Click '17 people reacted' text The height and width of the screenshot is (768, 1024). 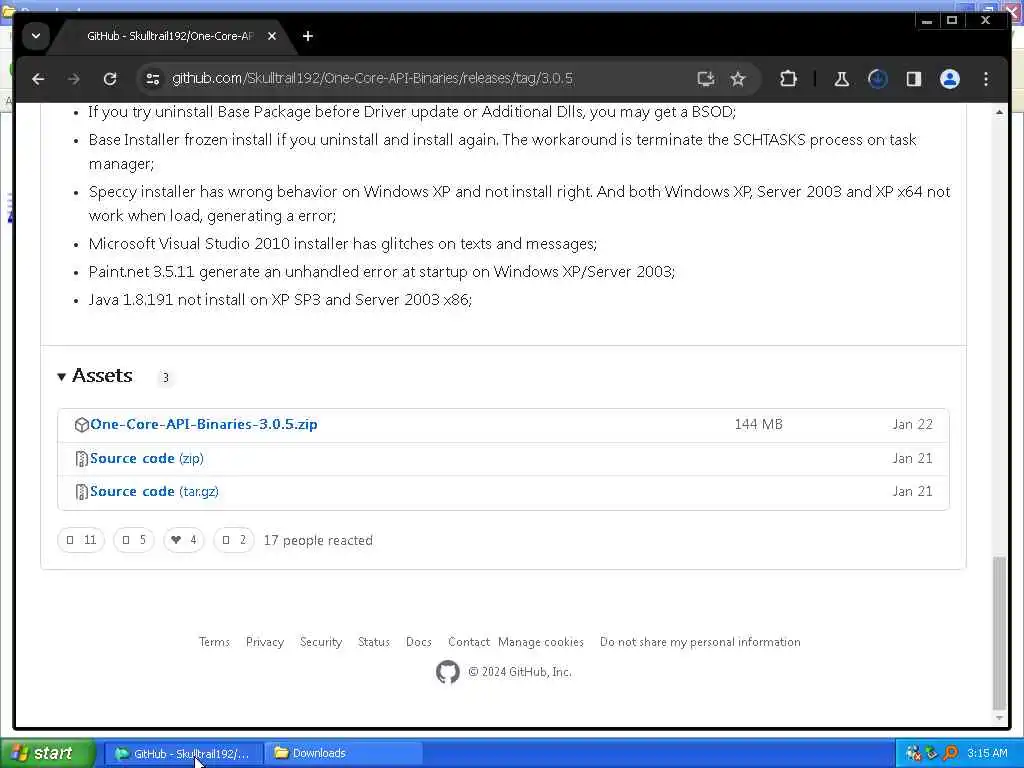[x=318, y=541]
